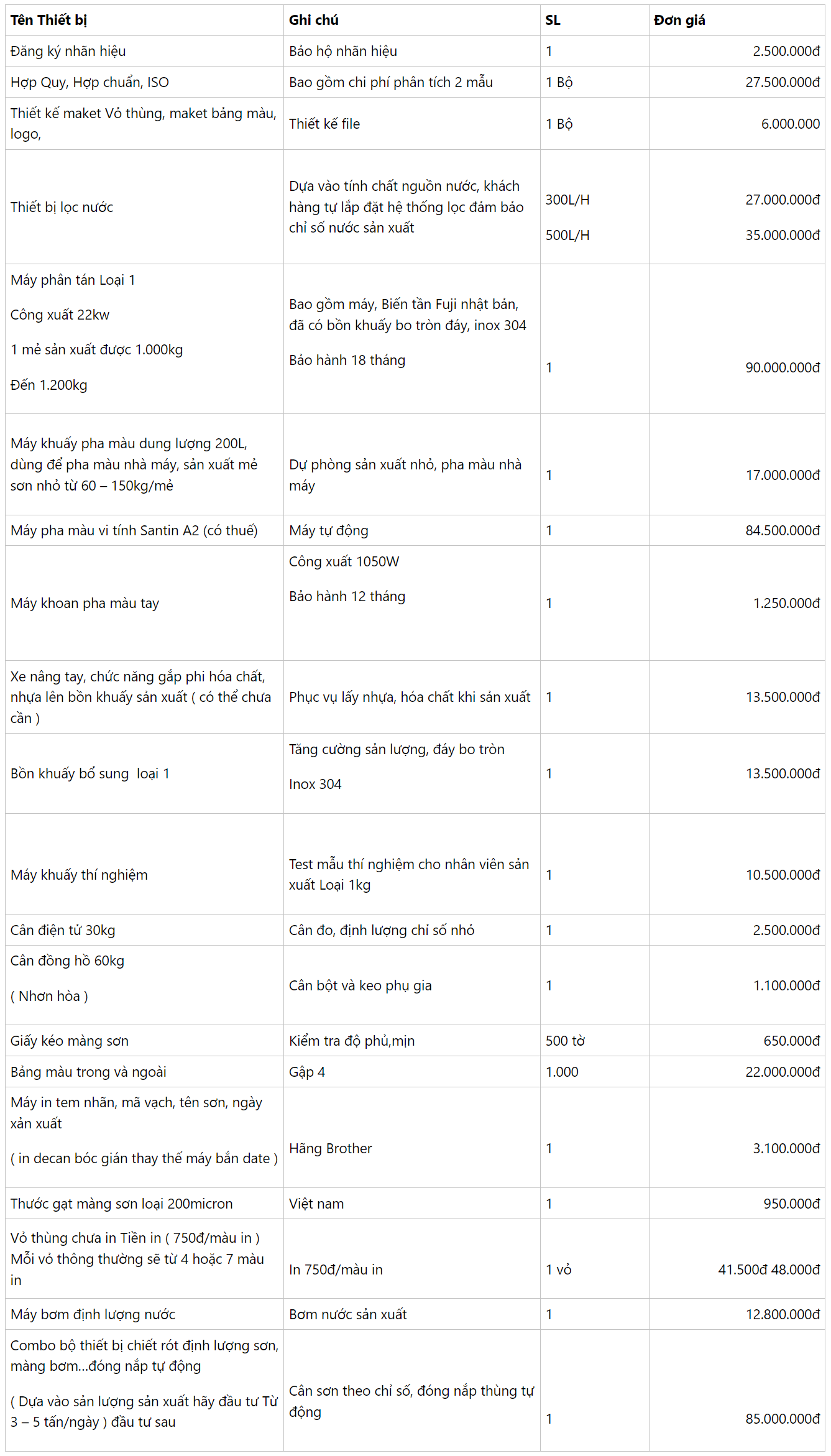Select the "Cân điện tử 30kg" cell
The width and height of the screenshot is (831, 1456).
click(x=63, y=930)
